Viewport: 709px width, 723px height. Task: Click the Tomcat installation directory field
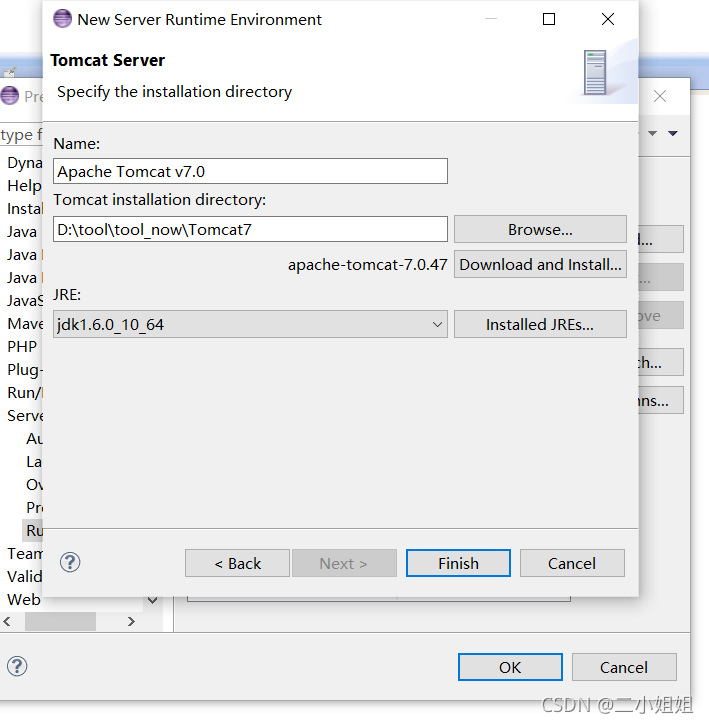pos(250,229)
